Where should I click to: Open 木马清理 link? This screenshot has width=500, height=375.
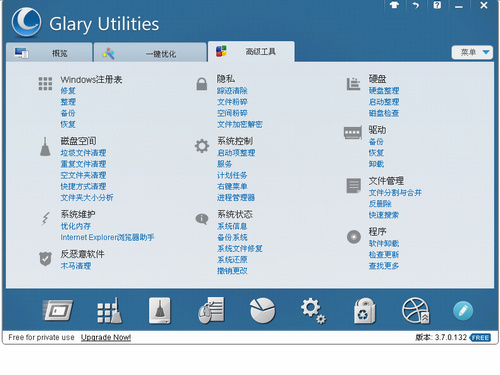pyautogui.click(x=76, y=266)
